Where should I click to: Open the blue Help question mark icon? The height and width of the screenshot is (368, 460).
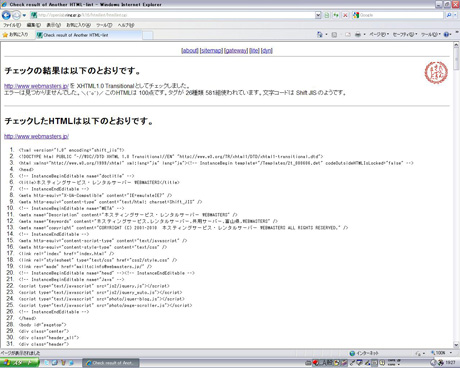447,35
